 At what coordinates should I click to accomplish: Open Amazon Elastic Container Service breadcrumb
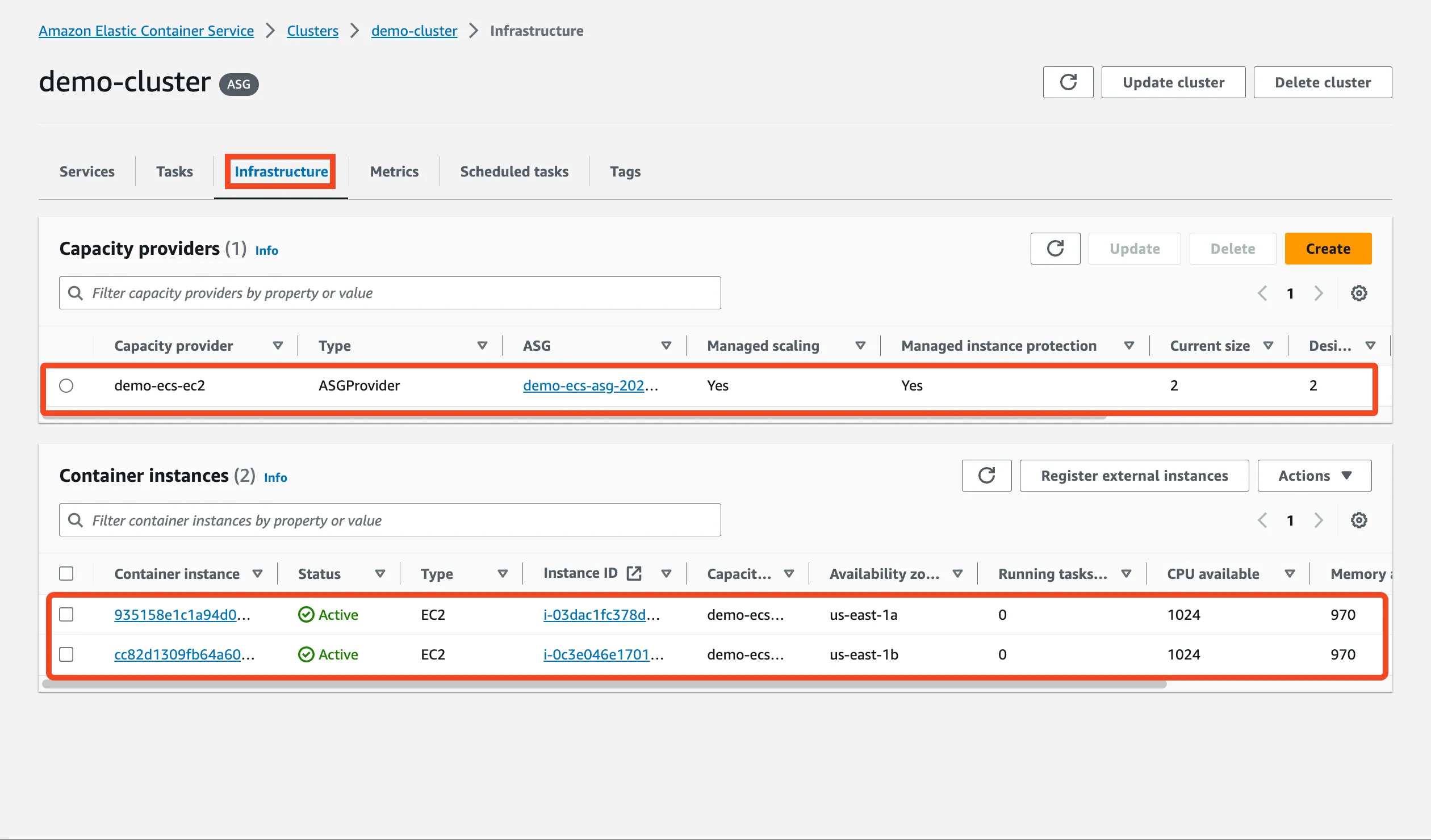pos(146,31)
